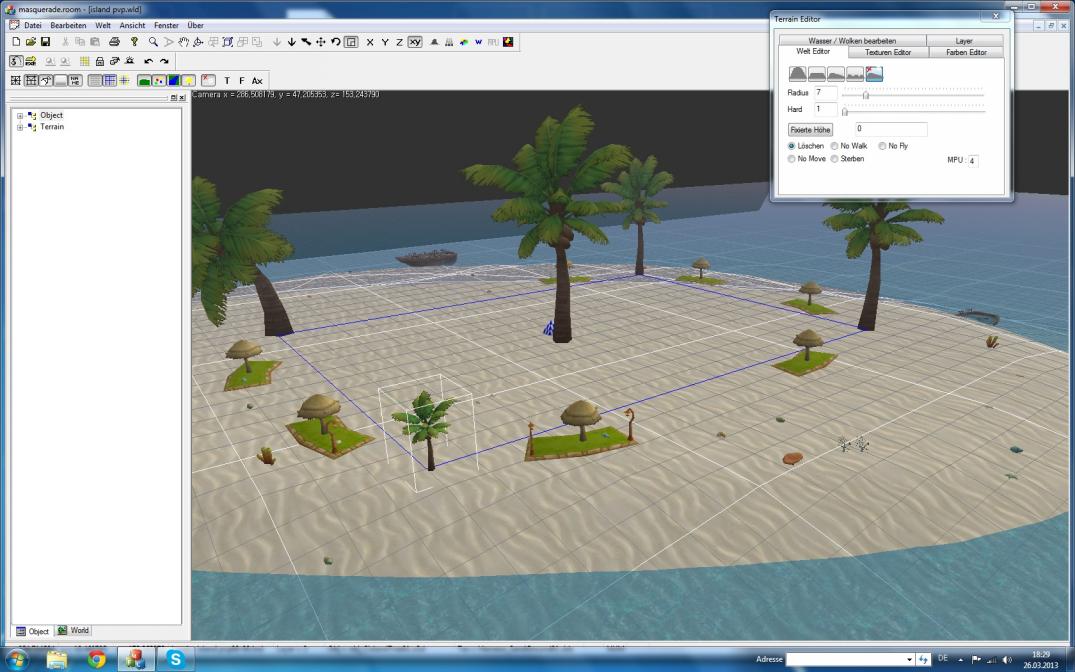Select the first mountain terrain brush
1075x672 pixels.
(x=798, y=74)
